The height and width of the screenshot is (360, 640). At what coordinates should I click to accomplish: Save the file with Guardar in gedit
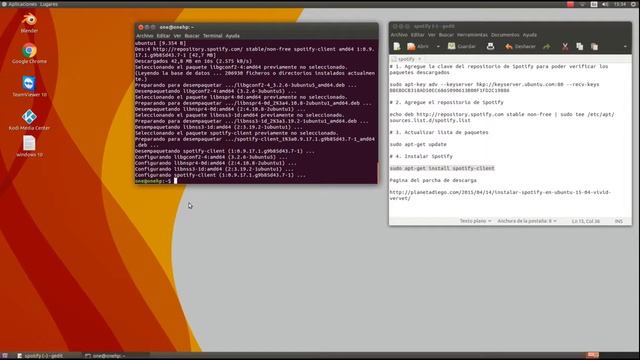(462, 47)
